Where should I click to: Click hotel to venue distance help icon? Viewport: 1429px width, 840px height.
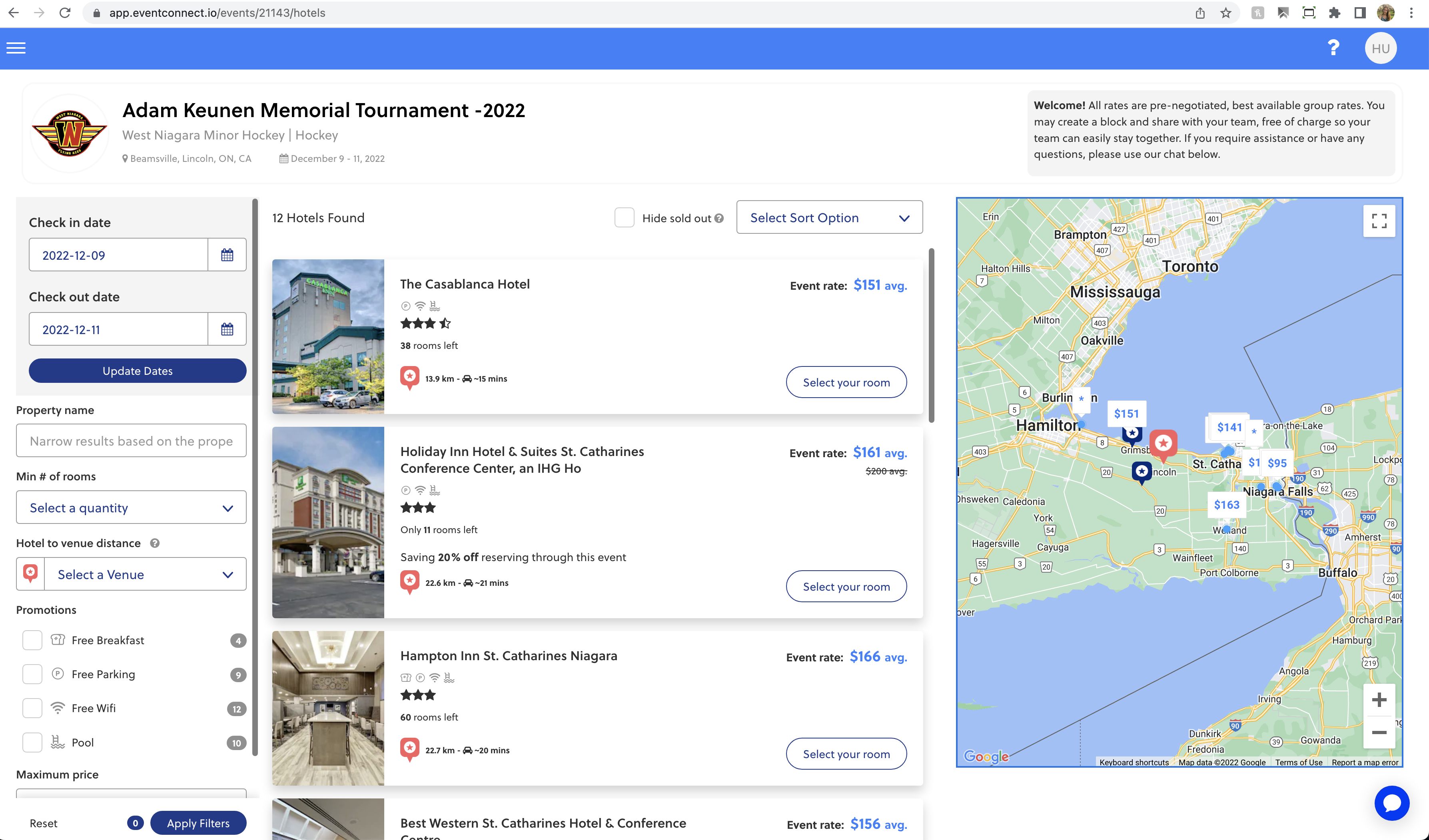coord(155,543)
